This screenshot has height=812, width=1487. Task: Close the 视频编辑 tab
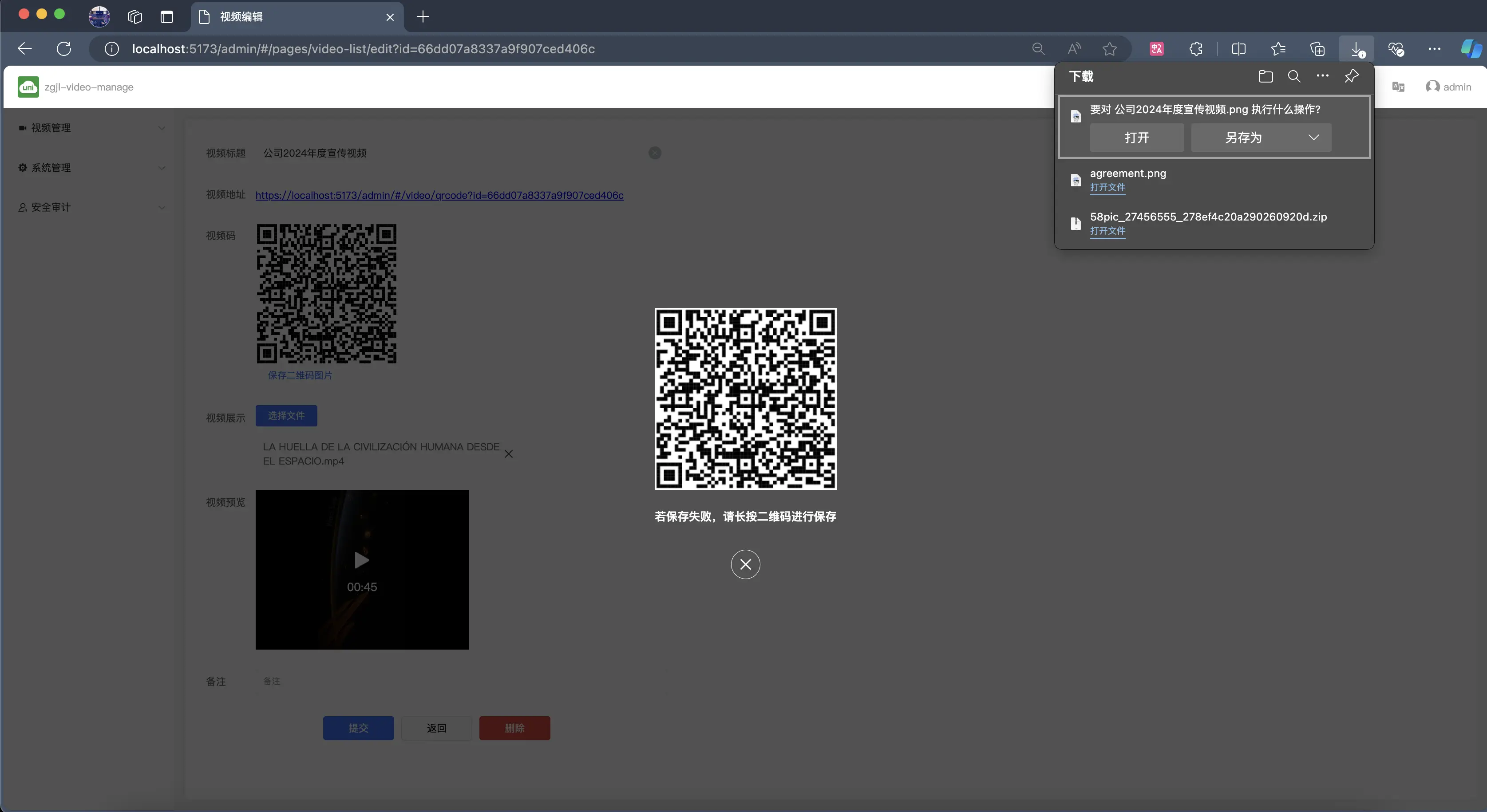(390, 17)
